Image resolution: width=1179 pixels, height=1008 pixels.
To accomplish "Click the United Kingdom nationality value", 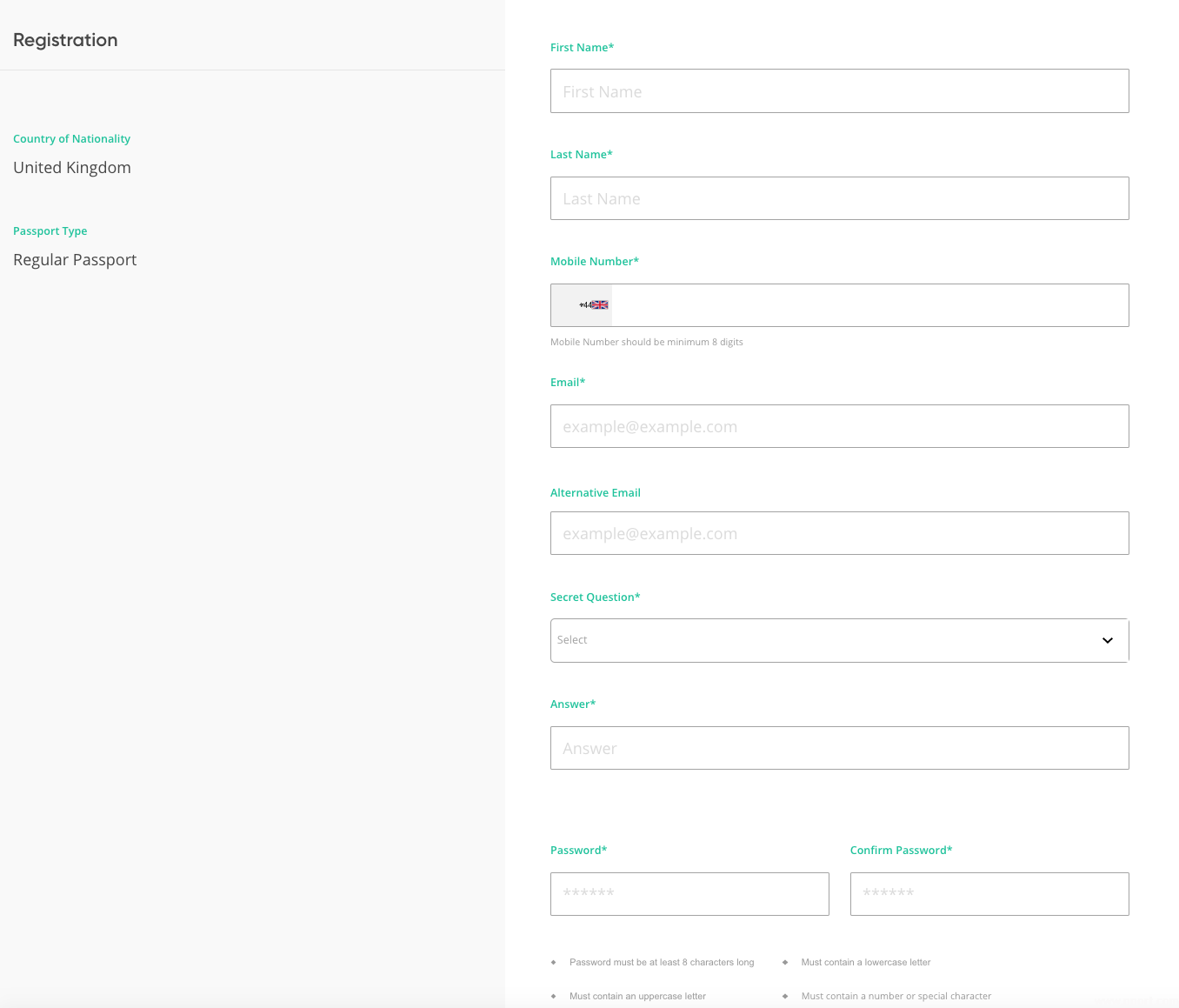I will click(72, 168).
